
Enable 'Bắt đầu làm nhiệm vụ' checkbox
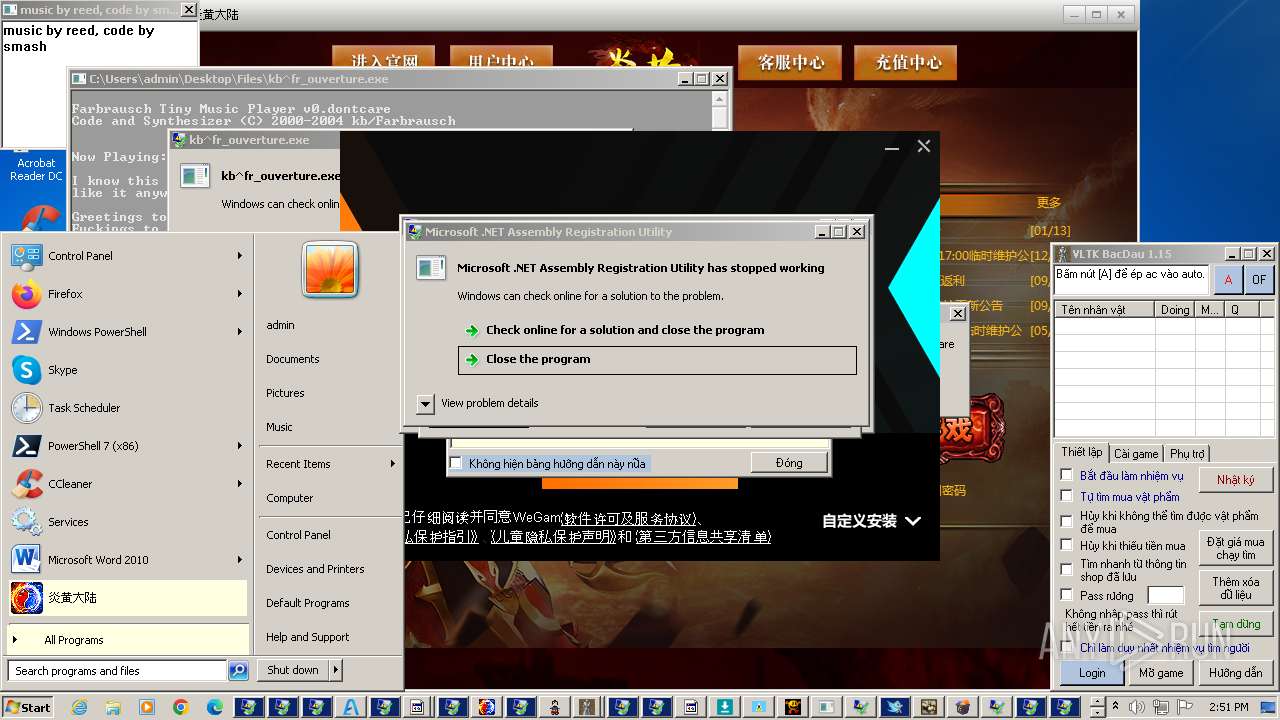(x=1067, y=475)
